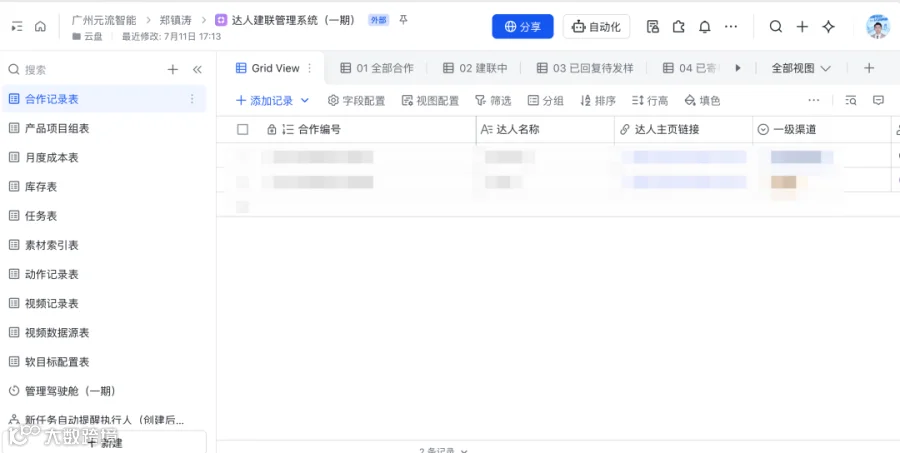Open the 任务表 table
900x453 pixels.
(x=103, y=216)
